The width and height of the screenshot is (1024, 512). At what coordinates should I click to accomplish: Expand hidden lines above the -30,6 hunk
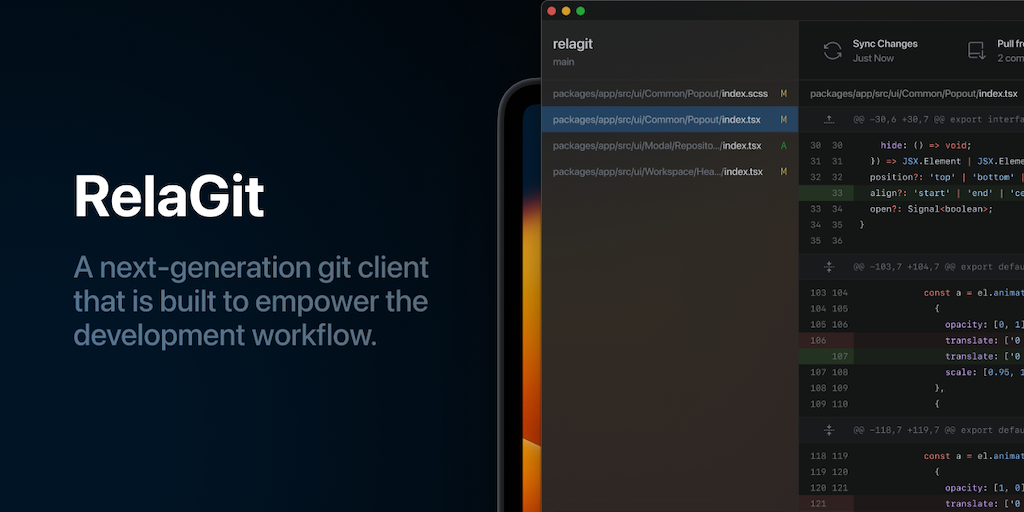pos(829,120)
